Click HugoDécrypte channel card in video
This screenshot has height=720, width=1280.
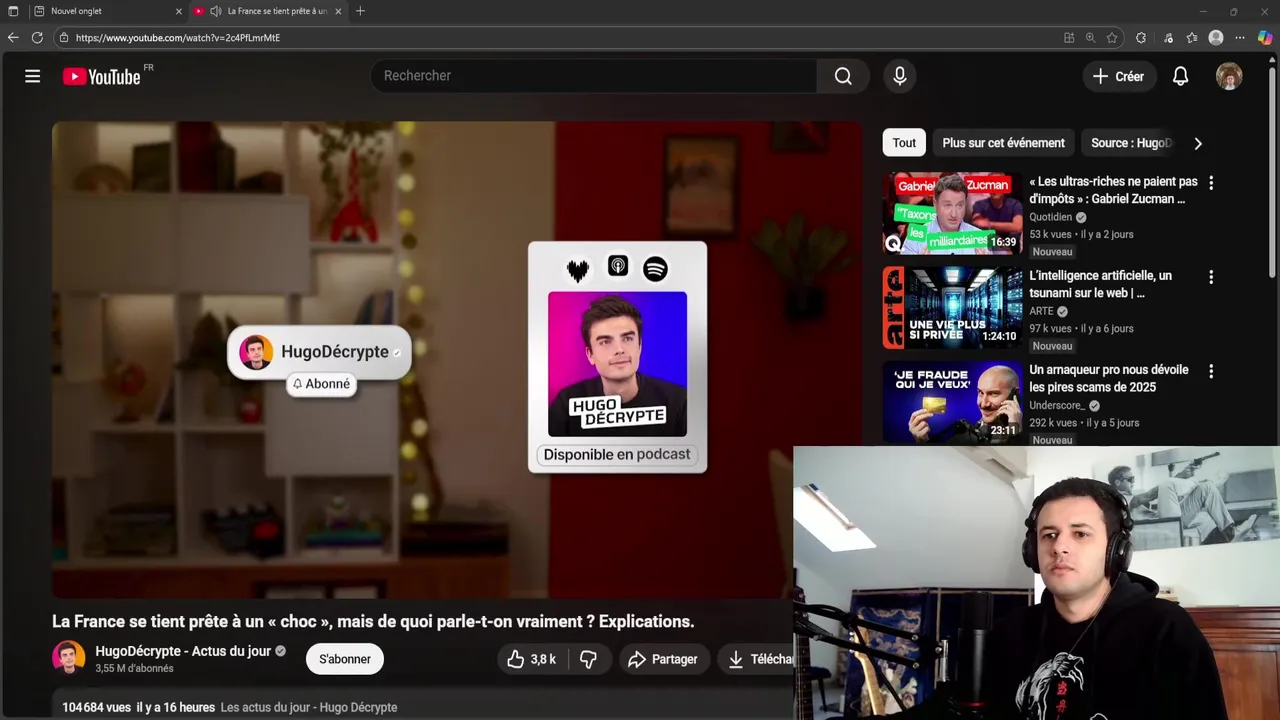(x=320, y=352)
